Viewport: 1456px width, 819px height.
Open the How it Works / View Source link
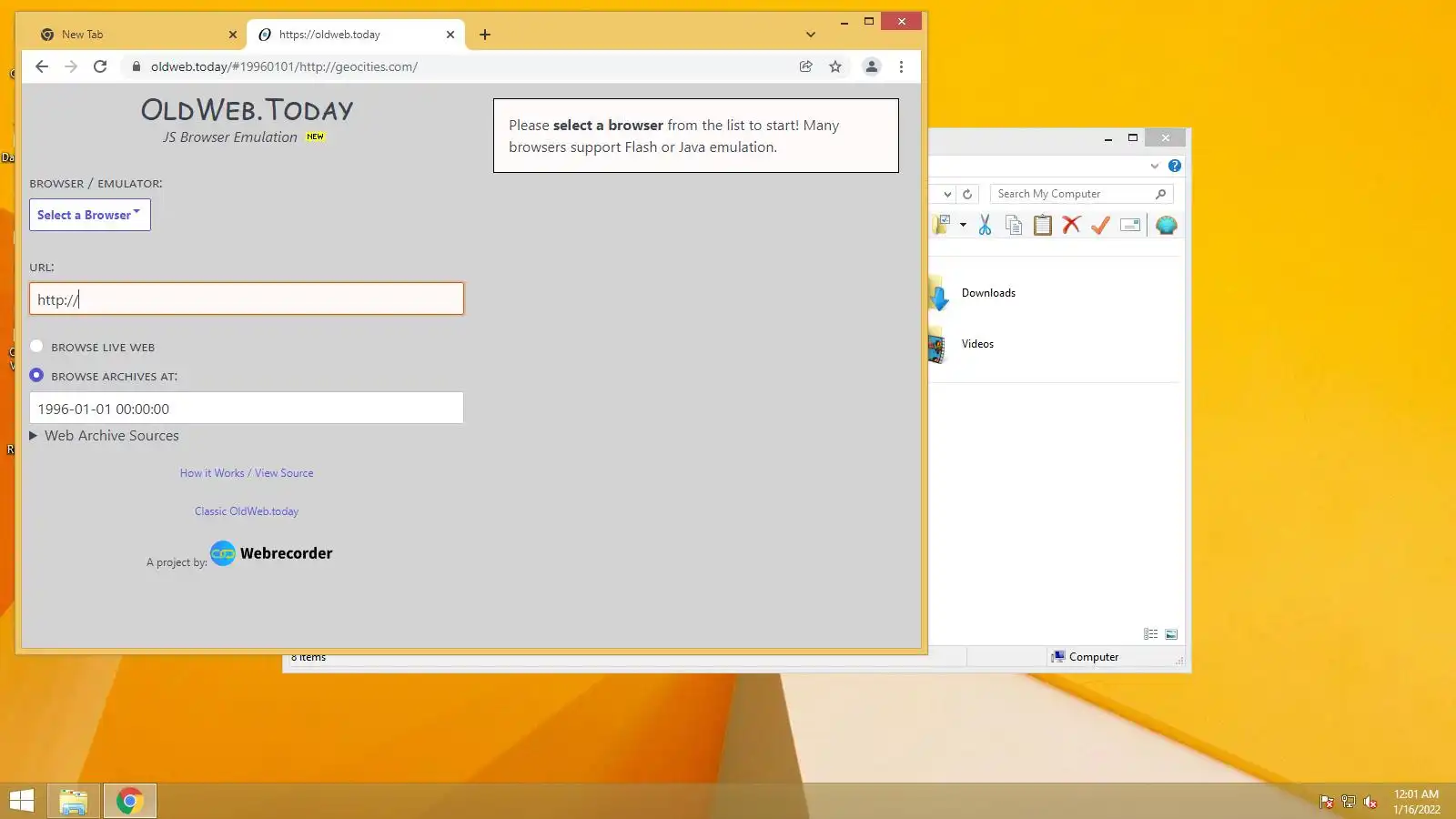(247, 473)
